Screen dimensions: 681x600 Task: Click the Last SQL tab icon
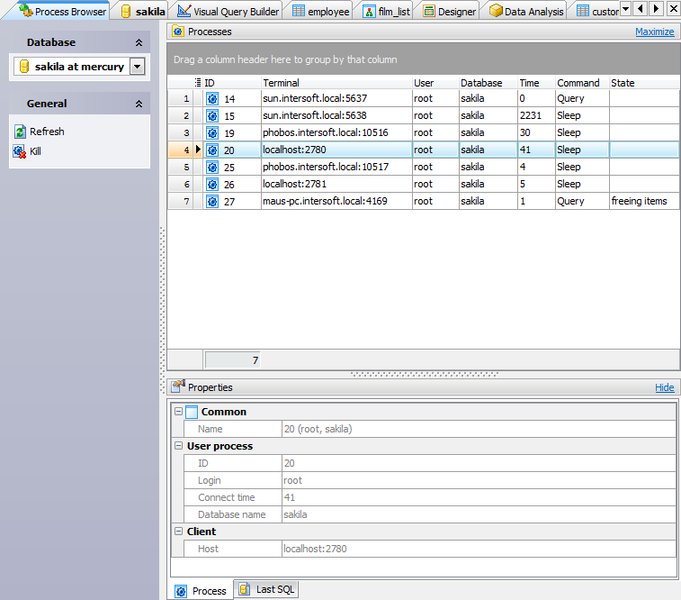click(x=244, y=589)
